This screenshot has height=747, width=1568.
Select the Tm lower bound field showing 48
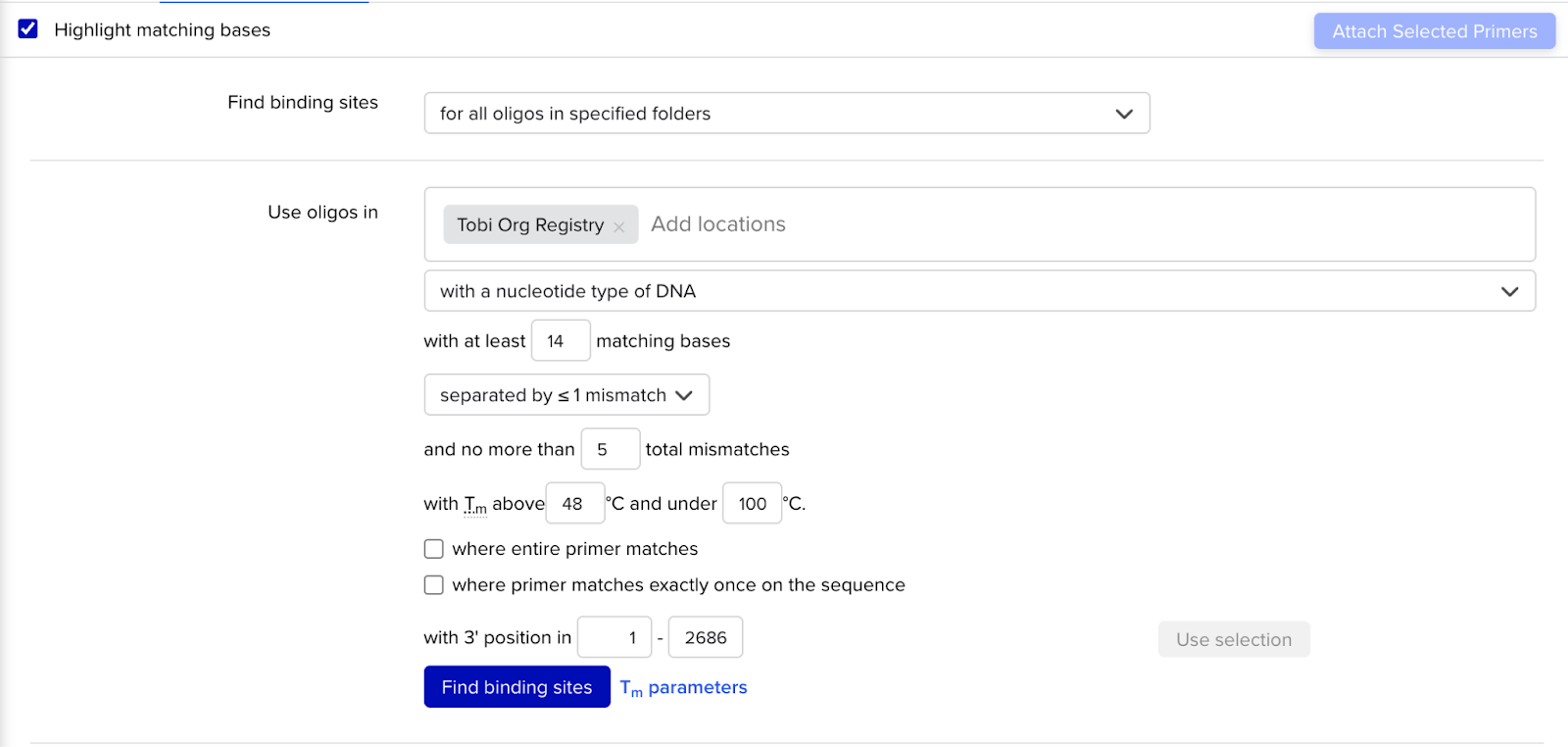pos(574,503)
